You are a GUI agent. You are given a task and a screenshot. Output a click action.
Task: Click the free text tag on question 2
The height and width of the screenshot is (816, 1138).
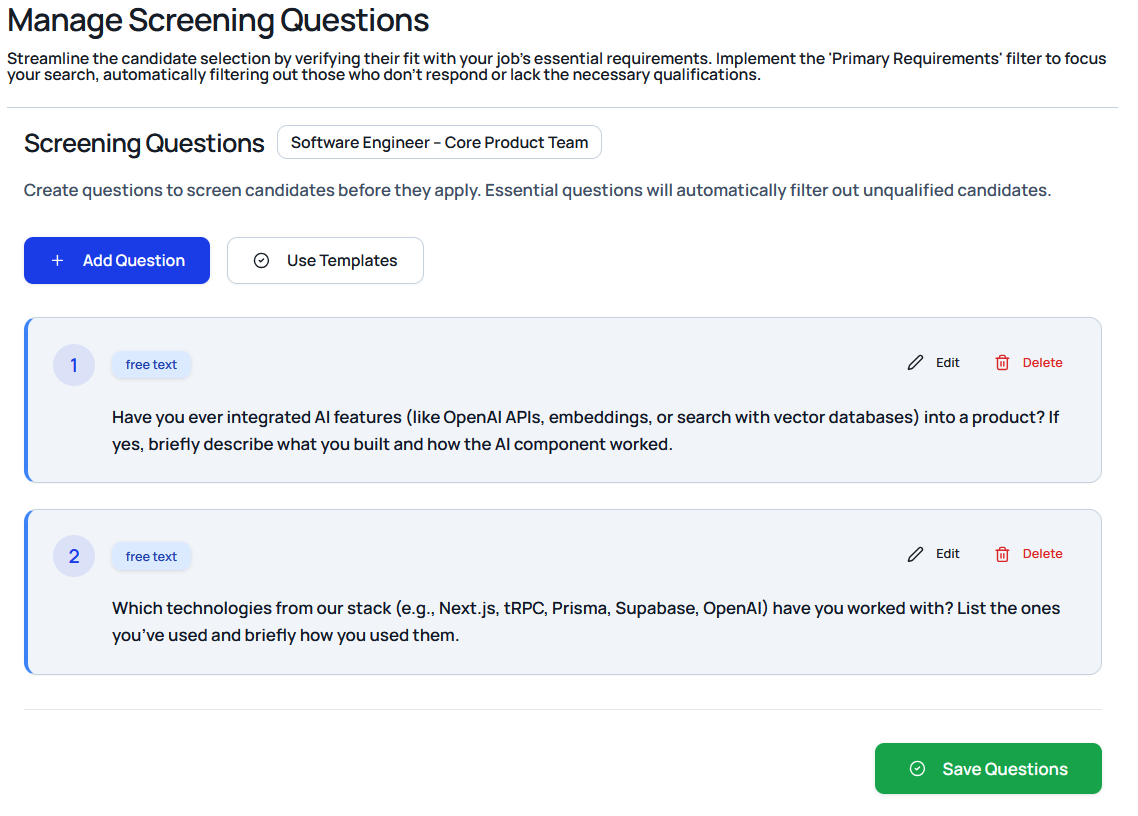tap(151, 557)
